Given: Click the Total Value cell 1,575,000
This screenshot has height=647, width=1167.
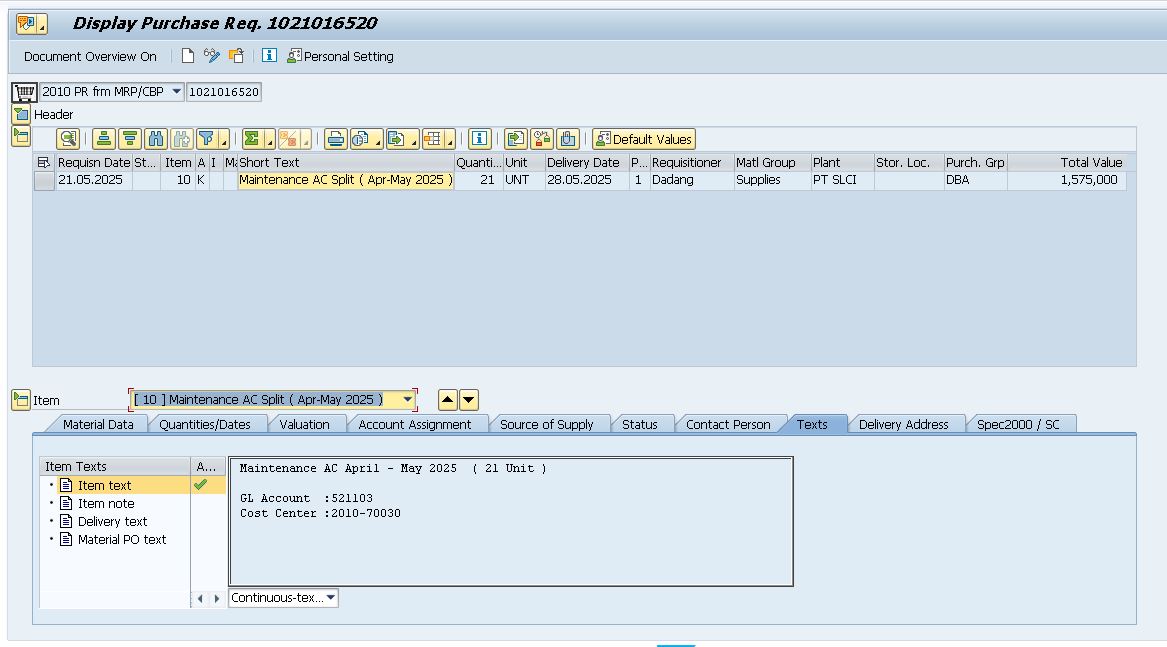Looking at the screenshot, I should click(1066, 180).
